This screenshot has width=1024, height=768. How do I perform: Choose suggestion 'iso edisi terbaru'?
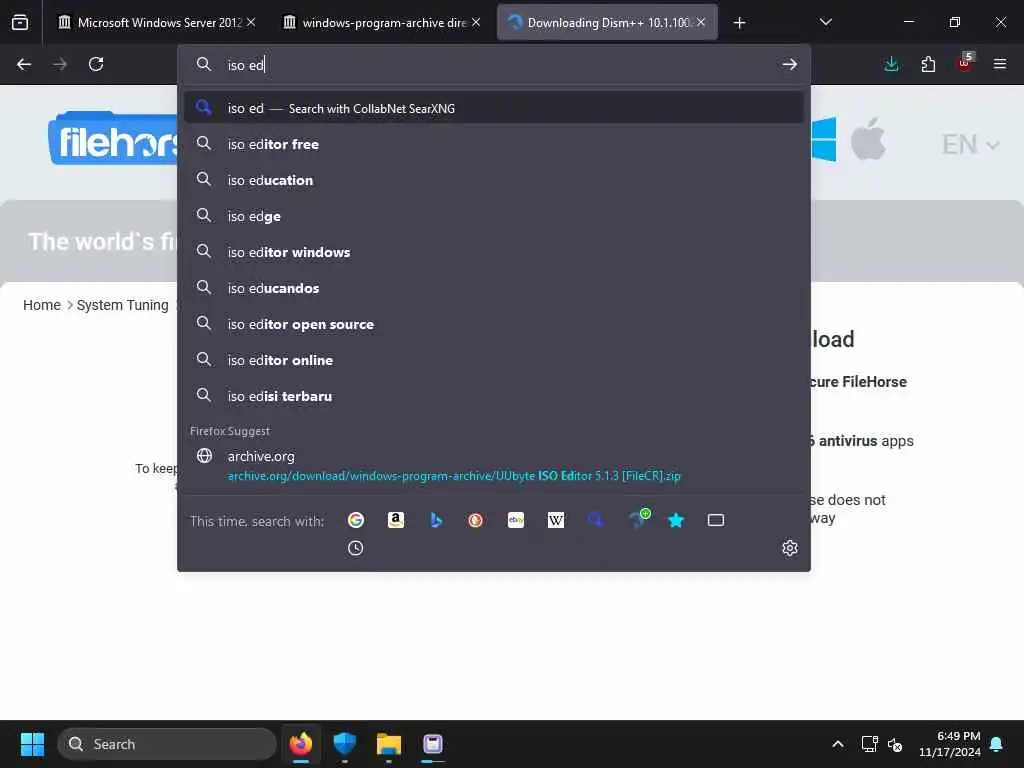click(494, 396)
